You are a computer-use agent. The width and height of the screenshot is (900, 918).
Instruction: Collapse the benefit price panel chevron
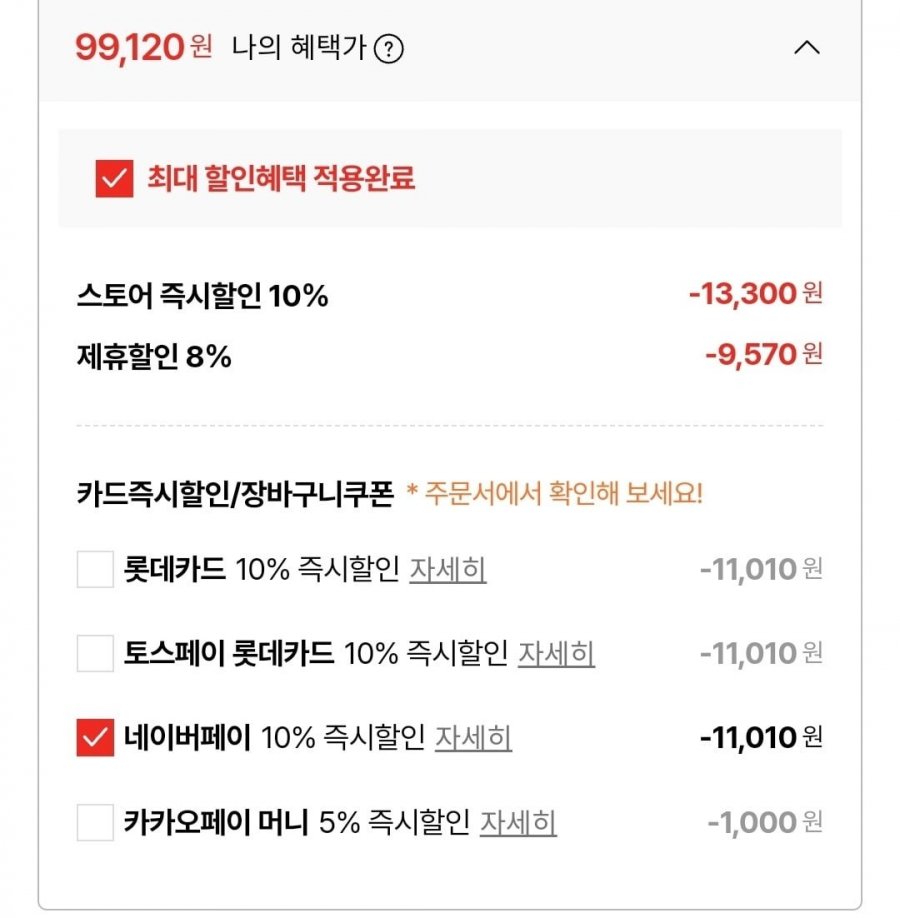tap(806, 48)
